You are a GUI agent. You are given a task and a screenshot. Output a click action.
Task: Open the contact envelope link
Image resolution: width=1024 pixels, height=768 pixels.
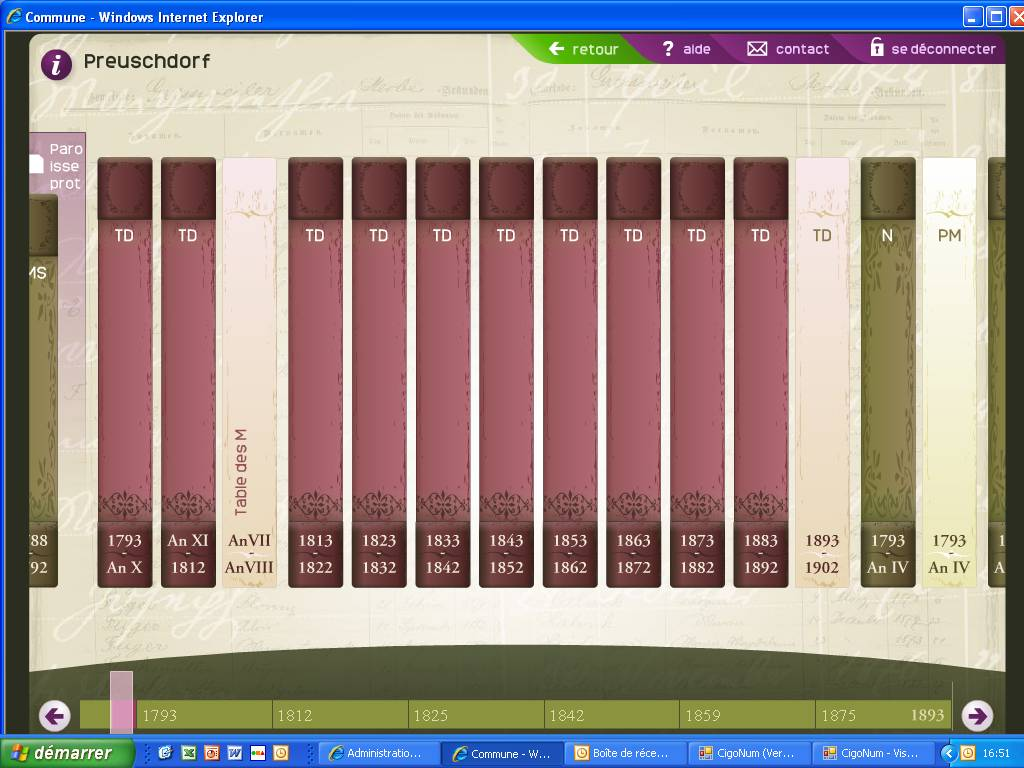(x=789, y=49)
